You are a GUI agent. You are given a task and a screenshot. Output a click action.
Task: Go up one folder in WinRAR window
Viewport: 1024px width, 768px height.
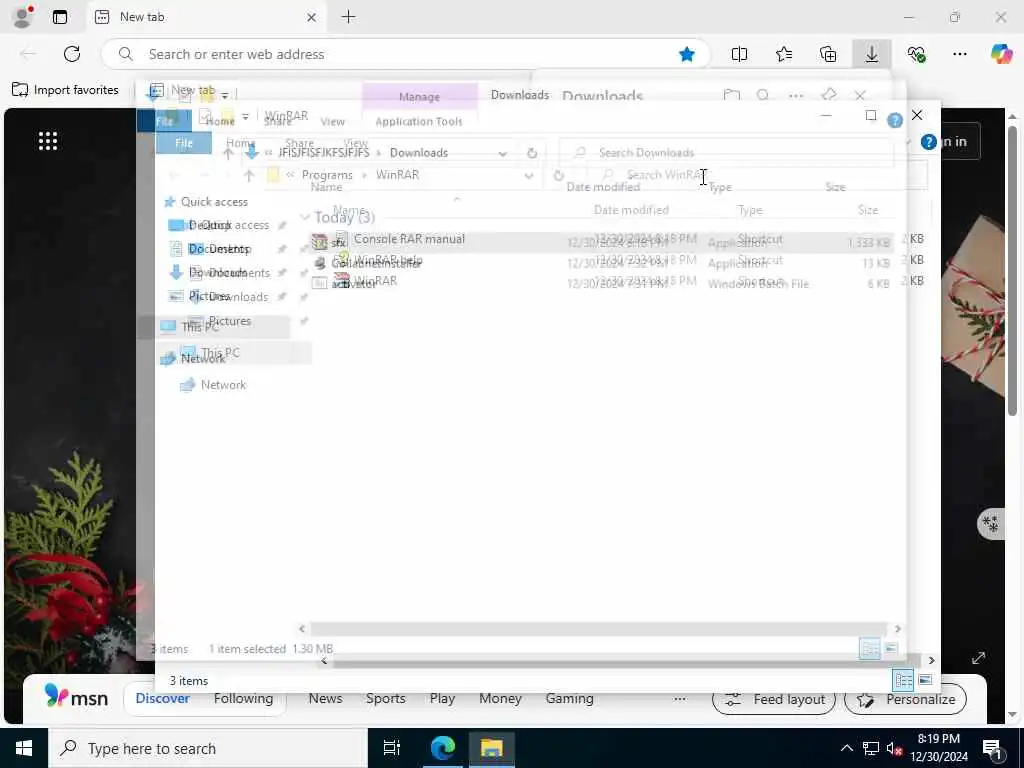coord(249,175)
